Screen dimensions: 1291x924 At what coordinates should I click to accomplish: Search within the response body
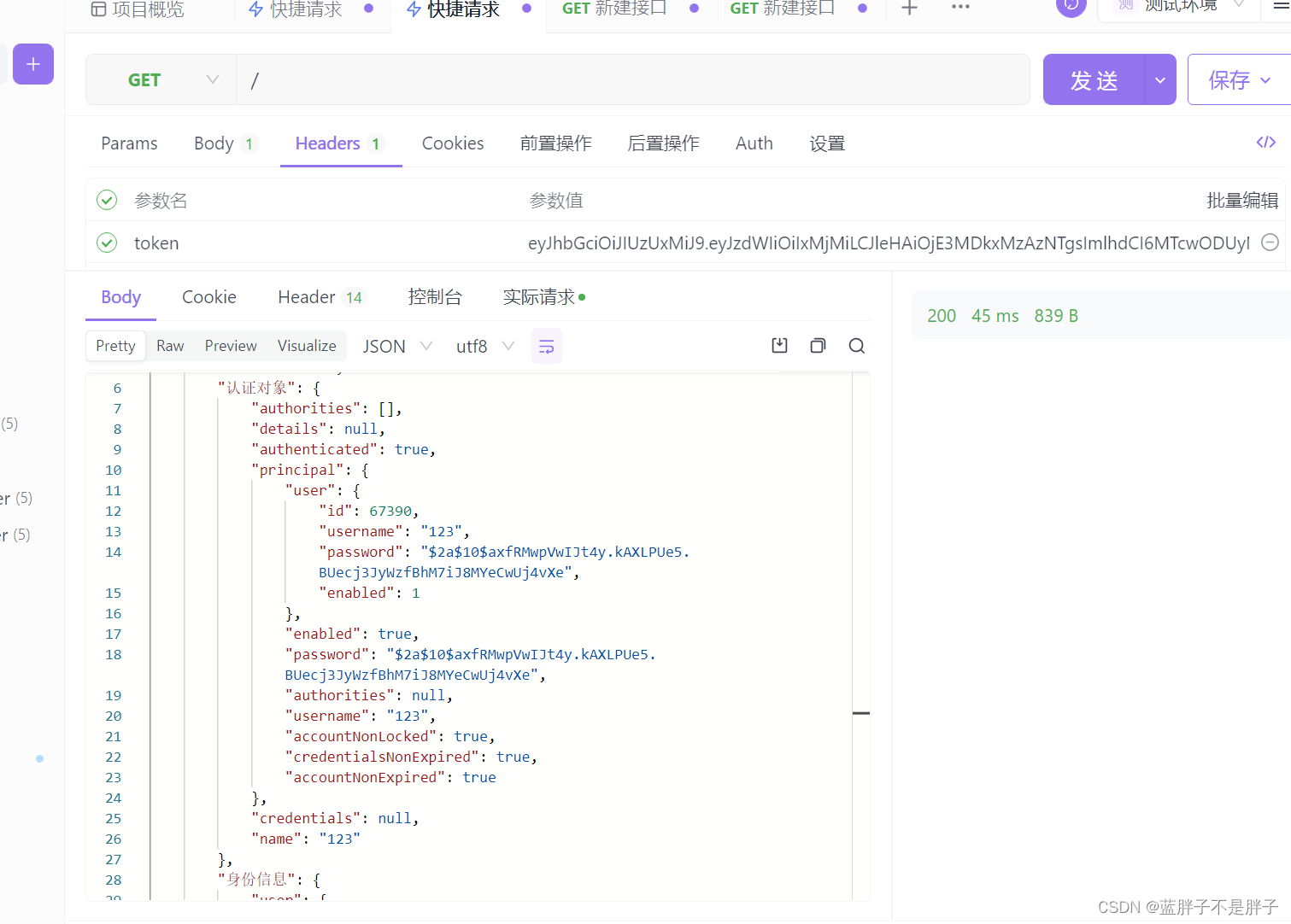857,345
